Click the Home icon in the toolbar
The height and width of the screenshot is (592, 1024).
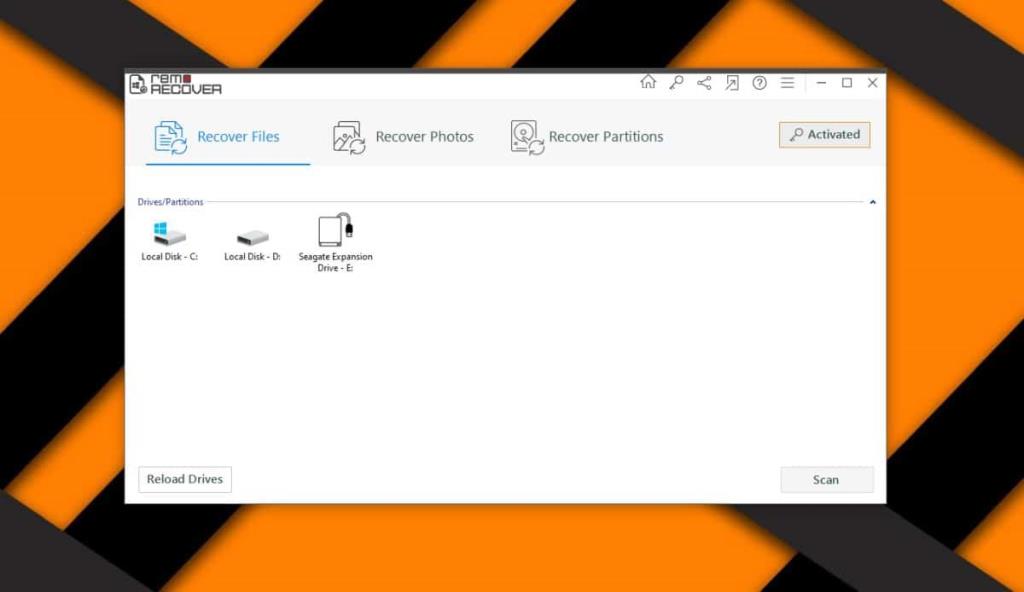[650, 83]
